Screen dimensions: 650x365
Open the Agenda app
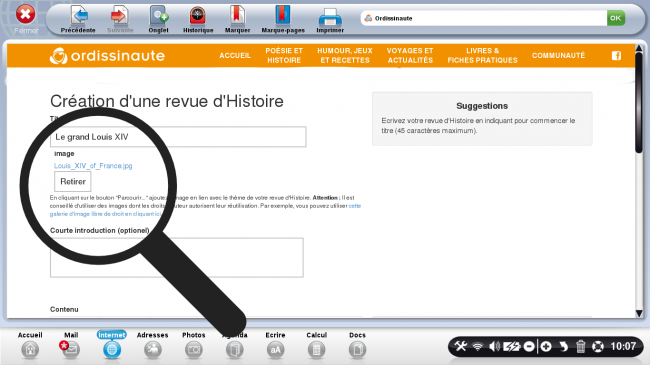pyautogui.click(x=235, y=346)
